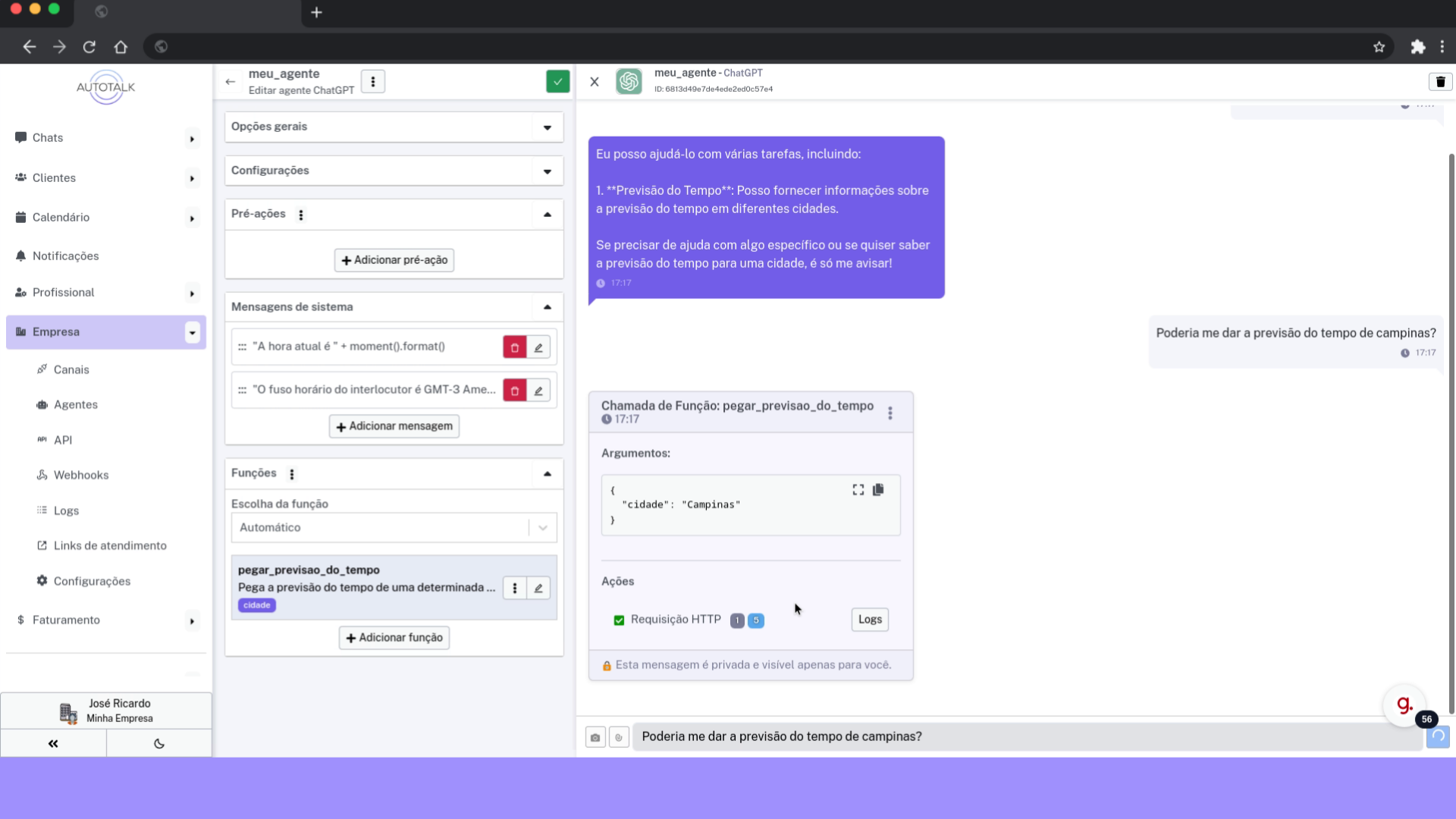Open a new browser tab

(317, 12)
